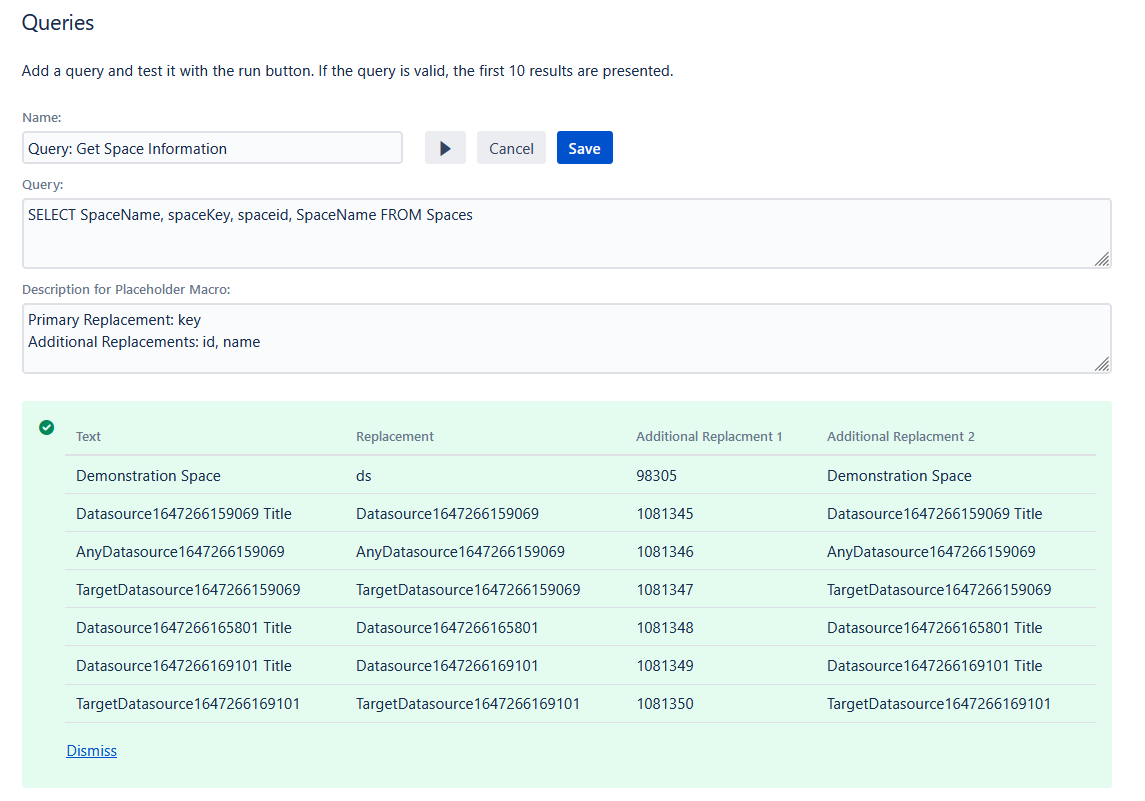Click the 1081347 id cell
Screen dimensions: 1145x801
click(x=664, y=590)
